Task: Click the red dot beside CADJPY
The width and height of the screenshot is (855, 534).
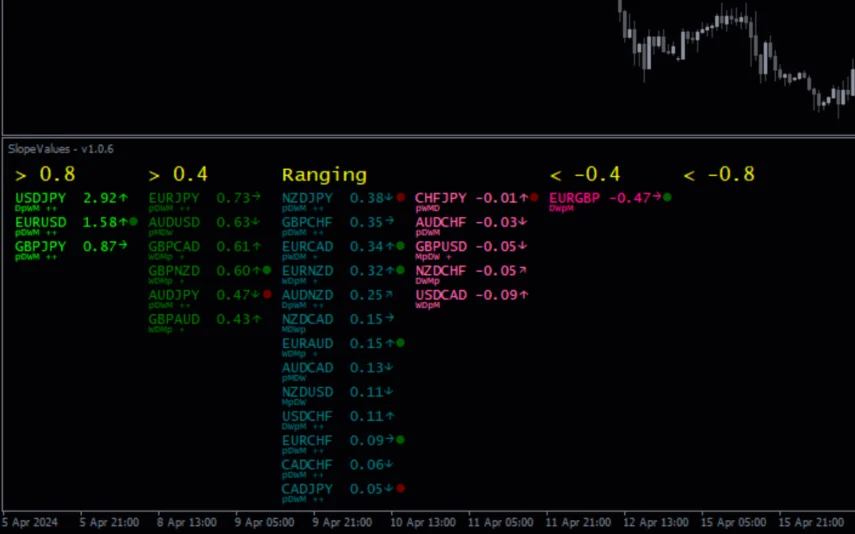Action: point(400,488)
